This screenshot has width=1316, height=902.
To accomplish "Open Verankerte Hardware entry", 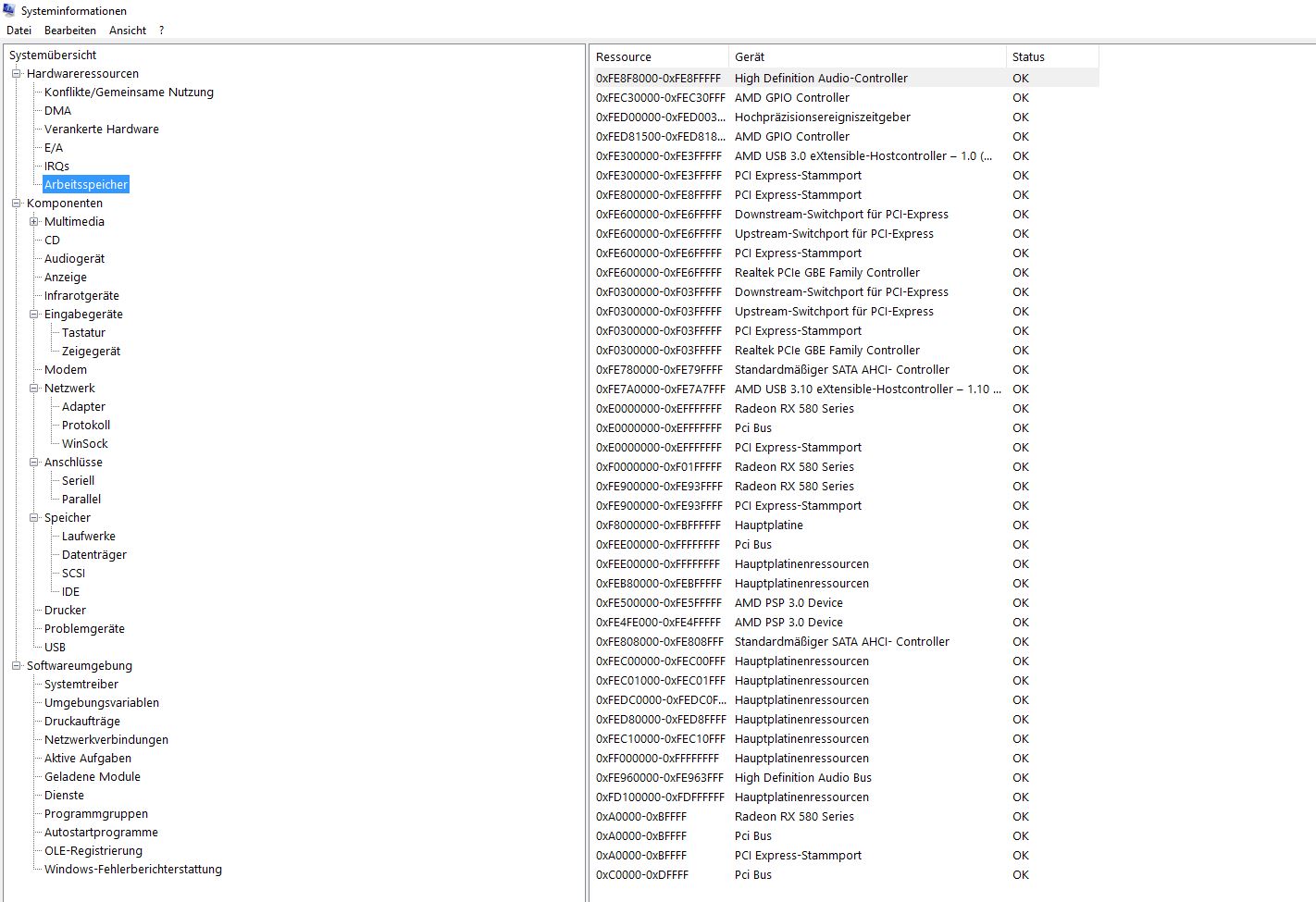I will click(102, 129).
